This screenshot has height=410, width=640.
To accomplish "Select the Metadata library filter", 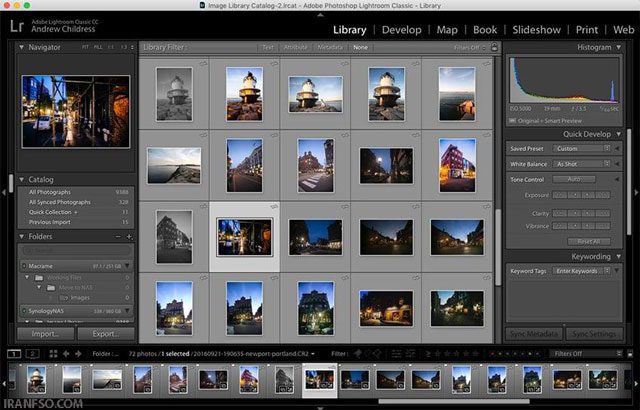I will tap(330, 47).
